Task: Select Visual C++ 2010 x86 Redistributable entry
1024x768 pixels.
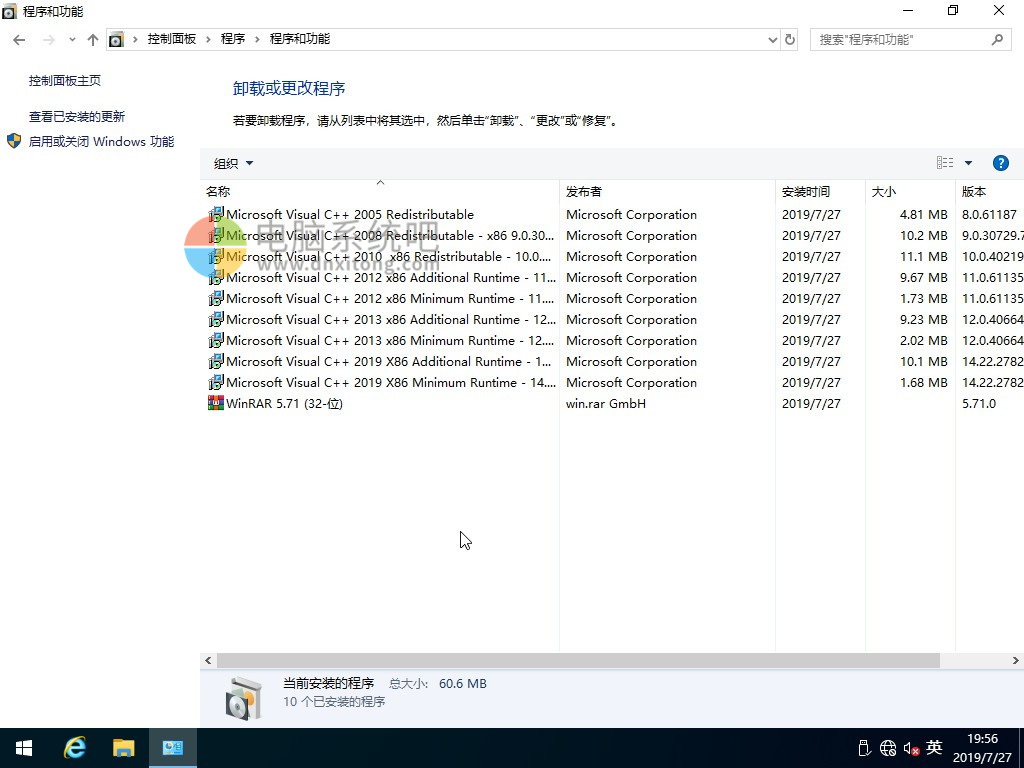Action: pos(612,256)
